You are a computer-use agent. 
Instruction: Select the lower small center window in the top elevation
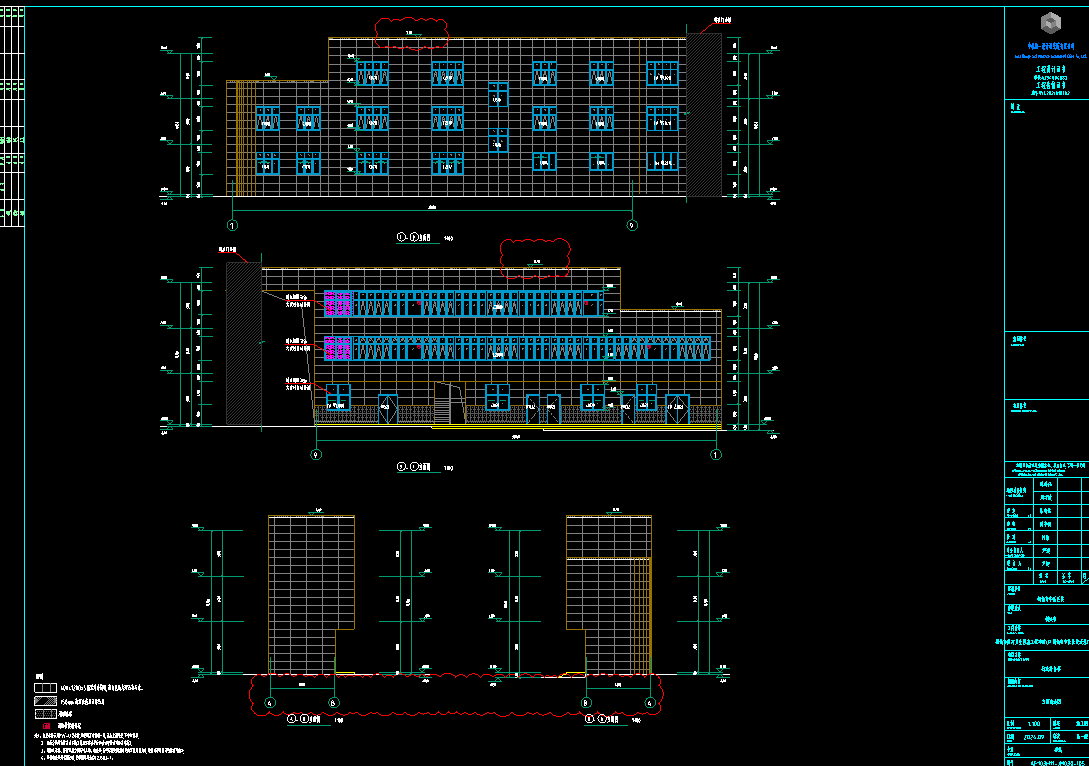498,140
